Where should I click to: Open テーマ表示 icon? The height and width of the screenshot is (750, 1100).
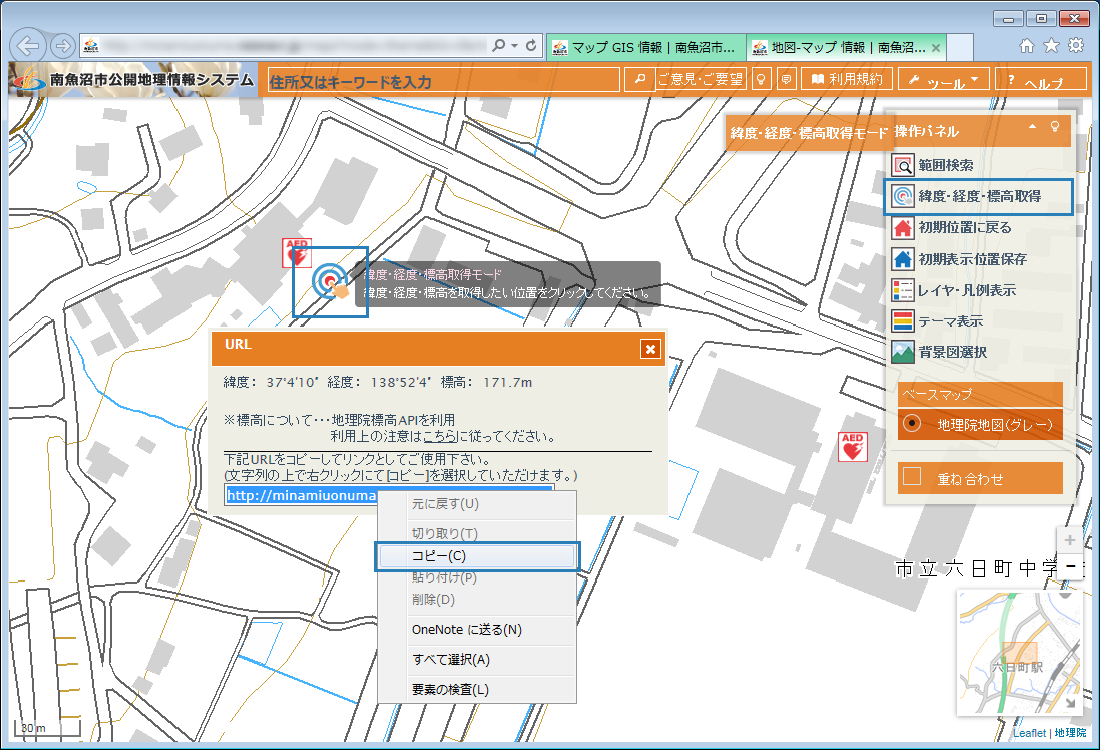(x=903, y=321)
